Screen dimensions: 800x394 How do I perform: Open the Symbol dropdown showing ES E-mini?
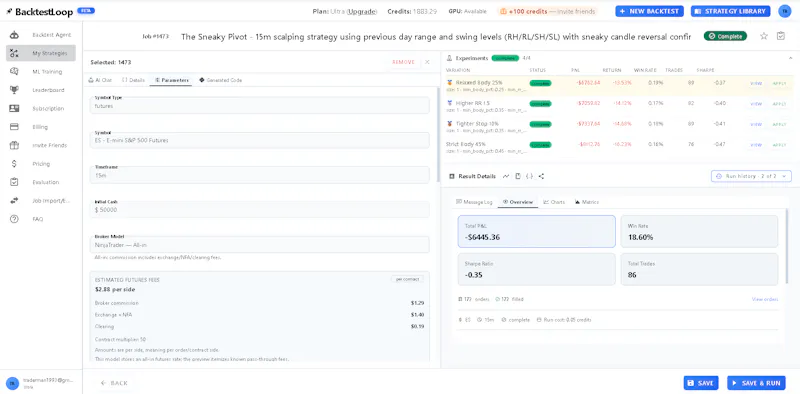pyautogui.click(x=260, y=140)
